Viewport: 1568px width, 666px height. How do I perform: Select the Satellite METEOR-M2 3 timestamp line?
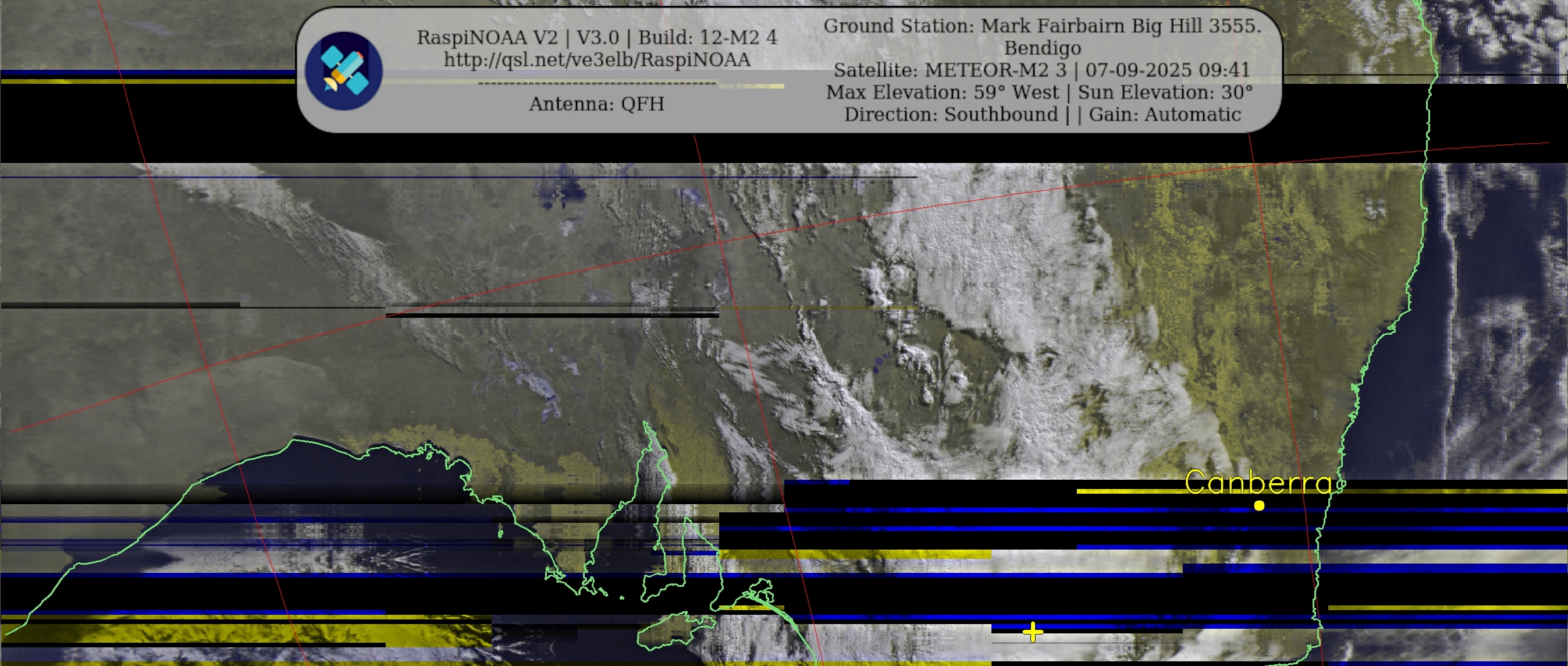[x=1042, y=70]
